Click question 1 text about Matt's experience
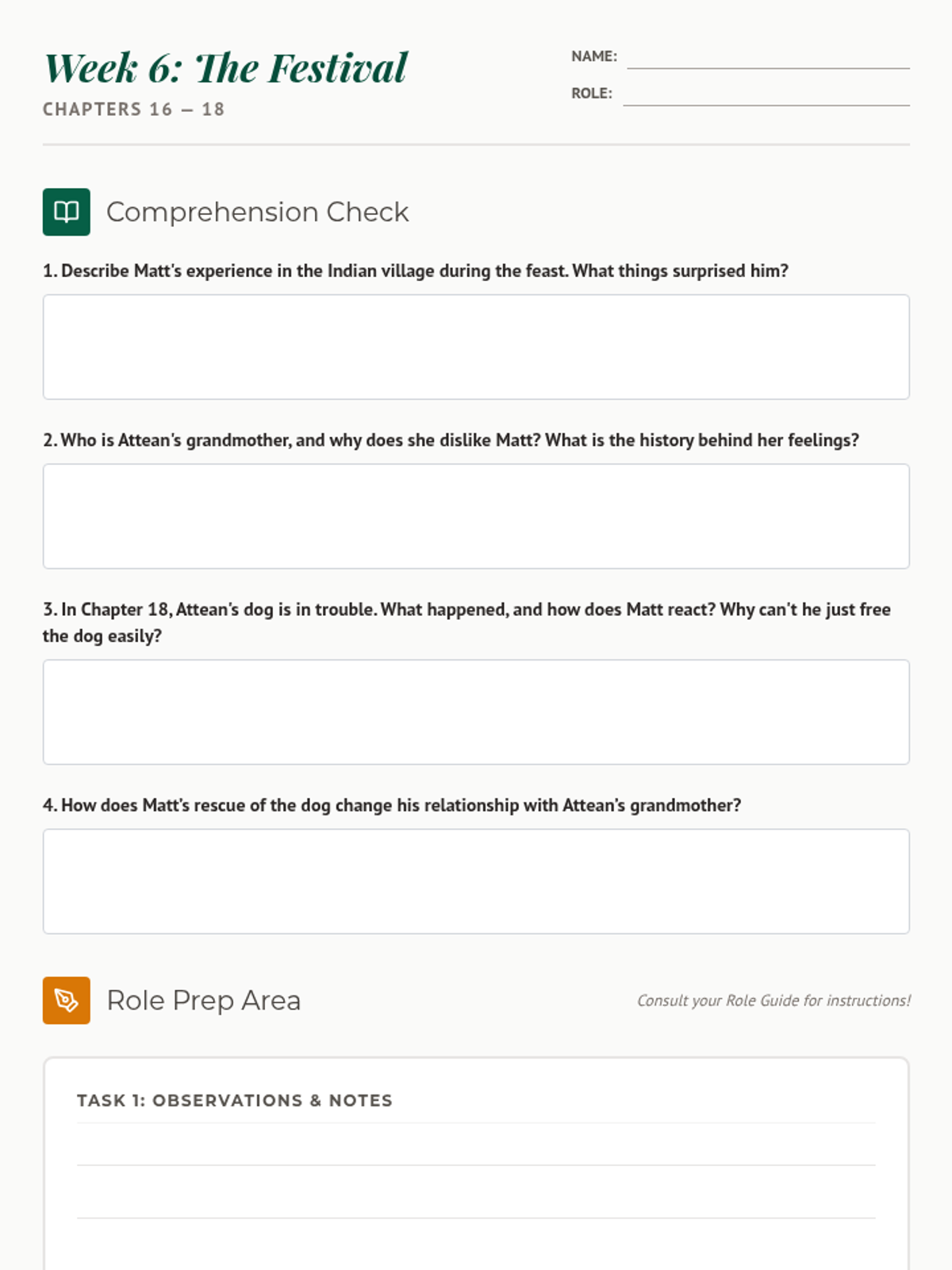The image size is (952, 1270). pyautogui.click(x=416, y=271)
